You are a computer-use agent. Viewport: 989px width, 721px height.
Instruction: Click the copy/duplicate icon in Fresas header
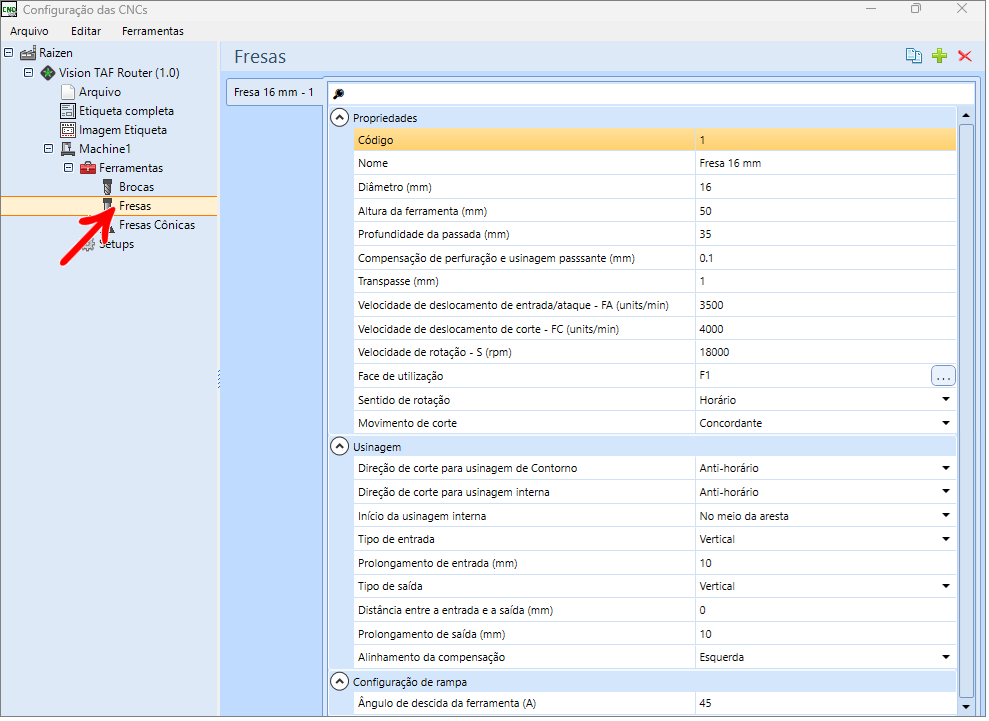tap(913, 56)
